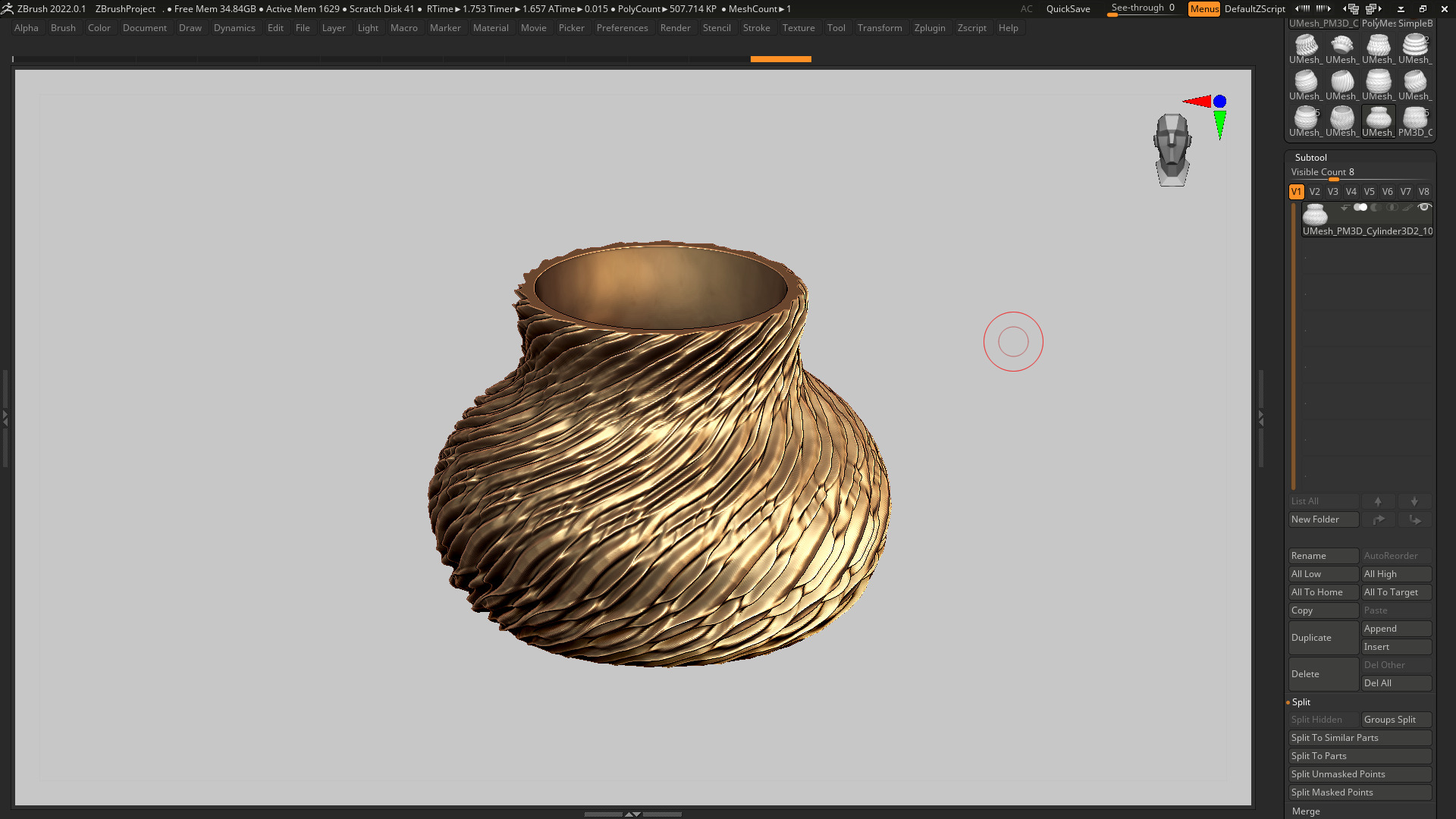Click the curved arrow pointing down-right beside New Folder

tap(1414, 519)
